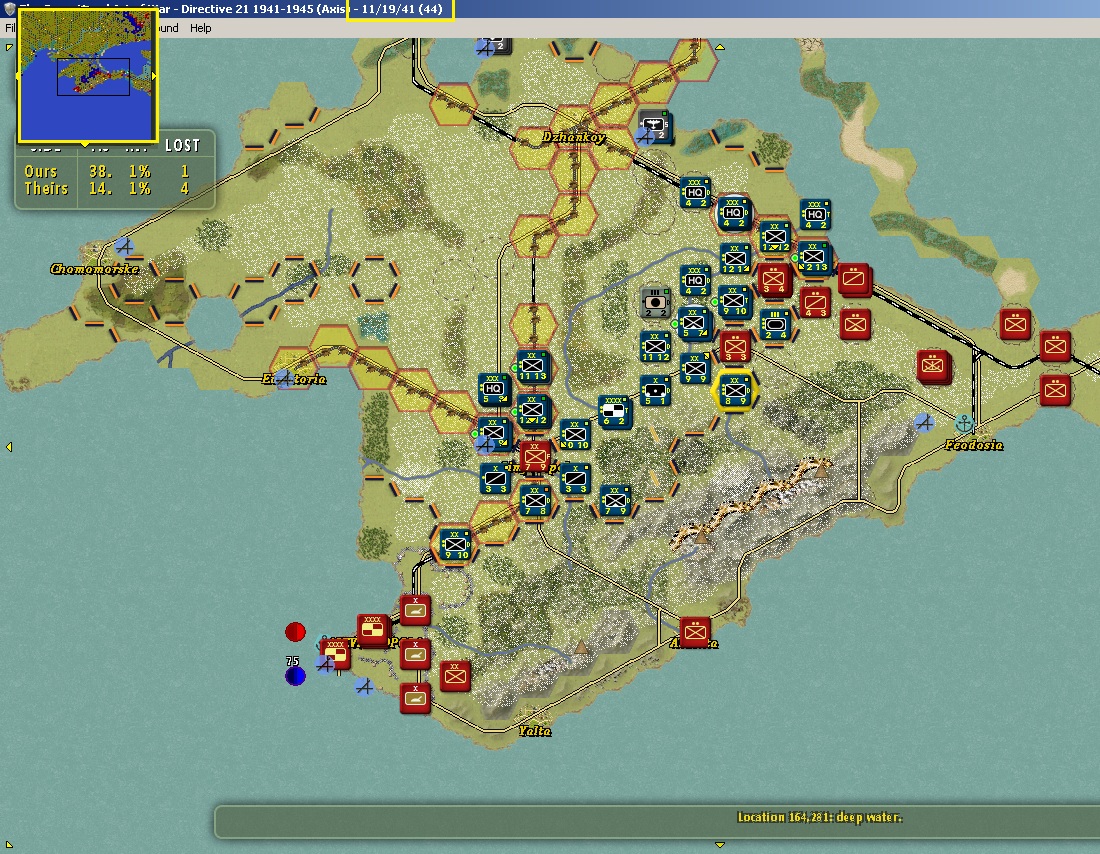Click the red cavalry stack on the railway

[x=854, y=279]
